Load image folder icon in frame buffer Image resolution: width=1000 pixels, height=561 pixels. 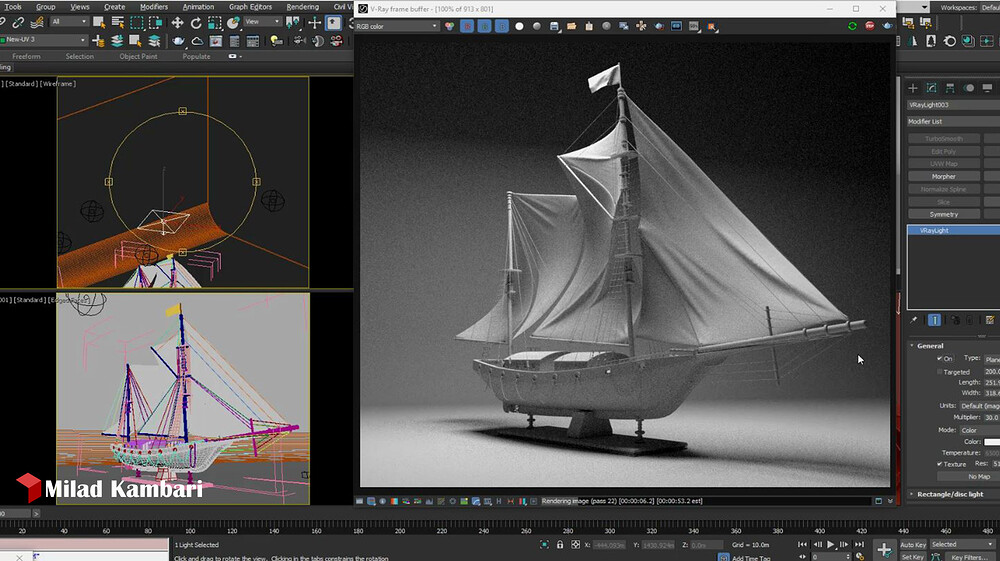(571, 26)
